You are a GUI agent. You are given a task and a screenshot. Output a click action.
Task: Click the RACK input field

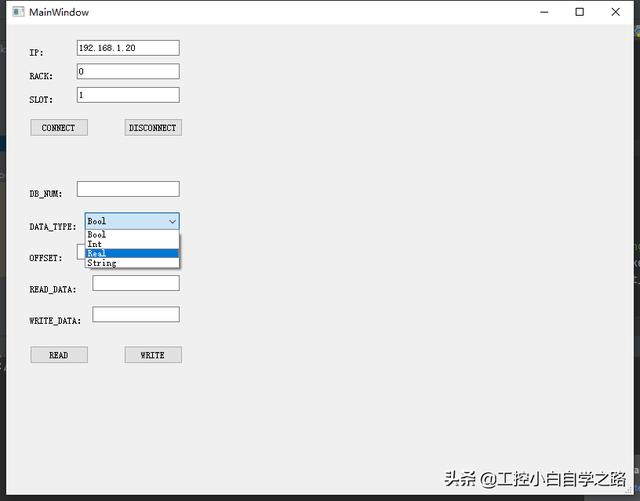click(128, 71)
